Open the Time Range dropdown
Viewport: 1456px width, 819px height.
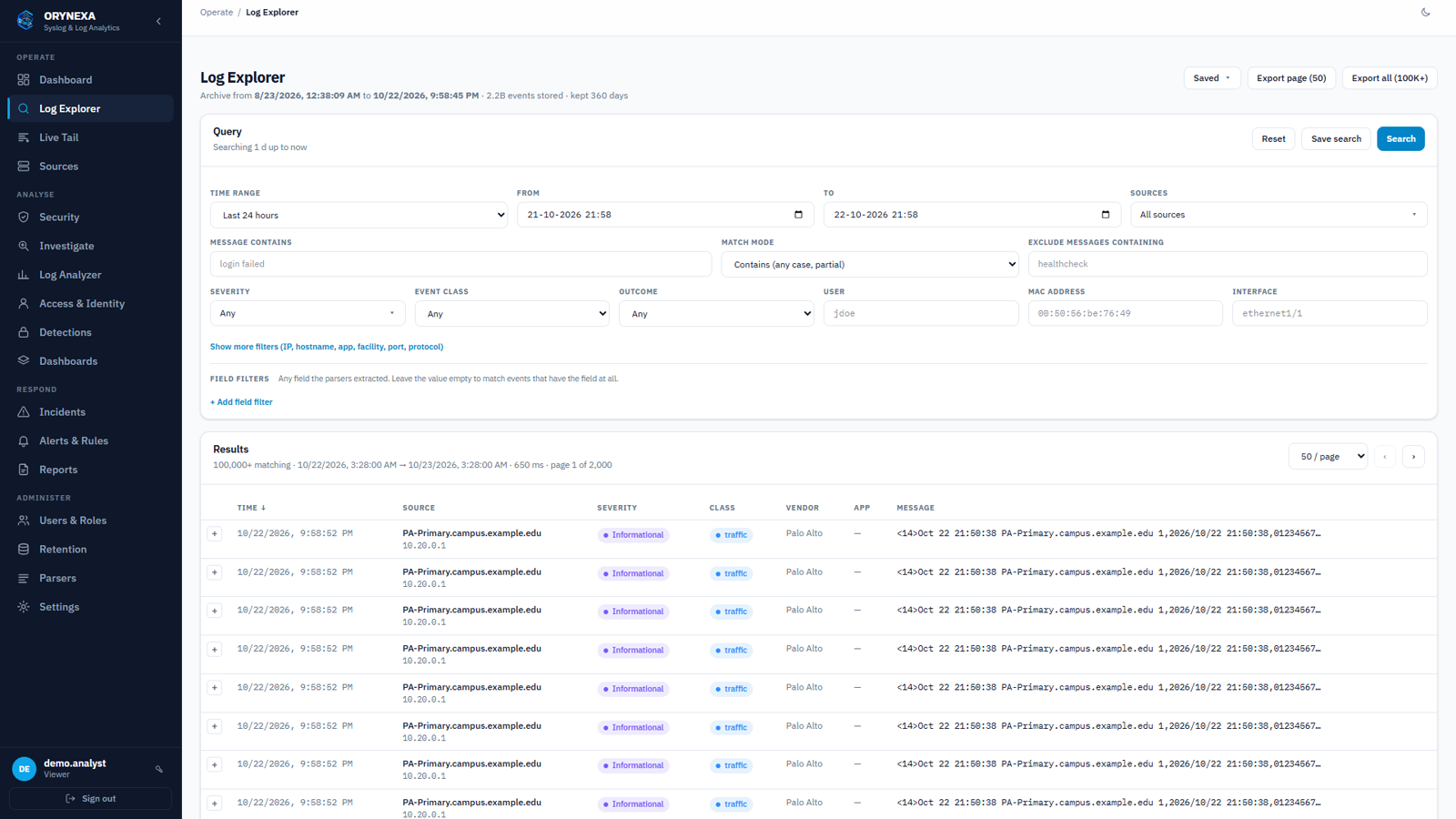[359, 215]
